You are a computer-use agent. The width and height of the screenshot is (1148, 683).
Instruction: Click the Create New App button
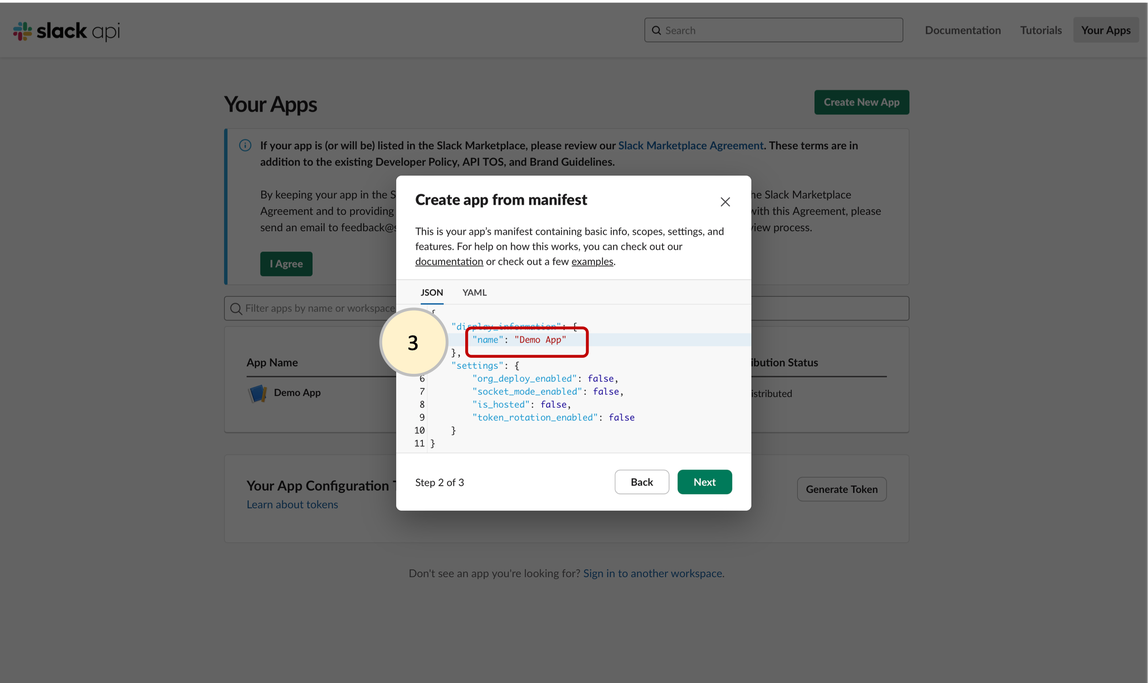(861, 102)
